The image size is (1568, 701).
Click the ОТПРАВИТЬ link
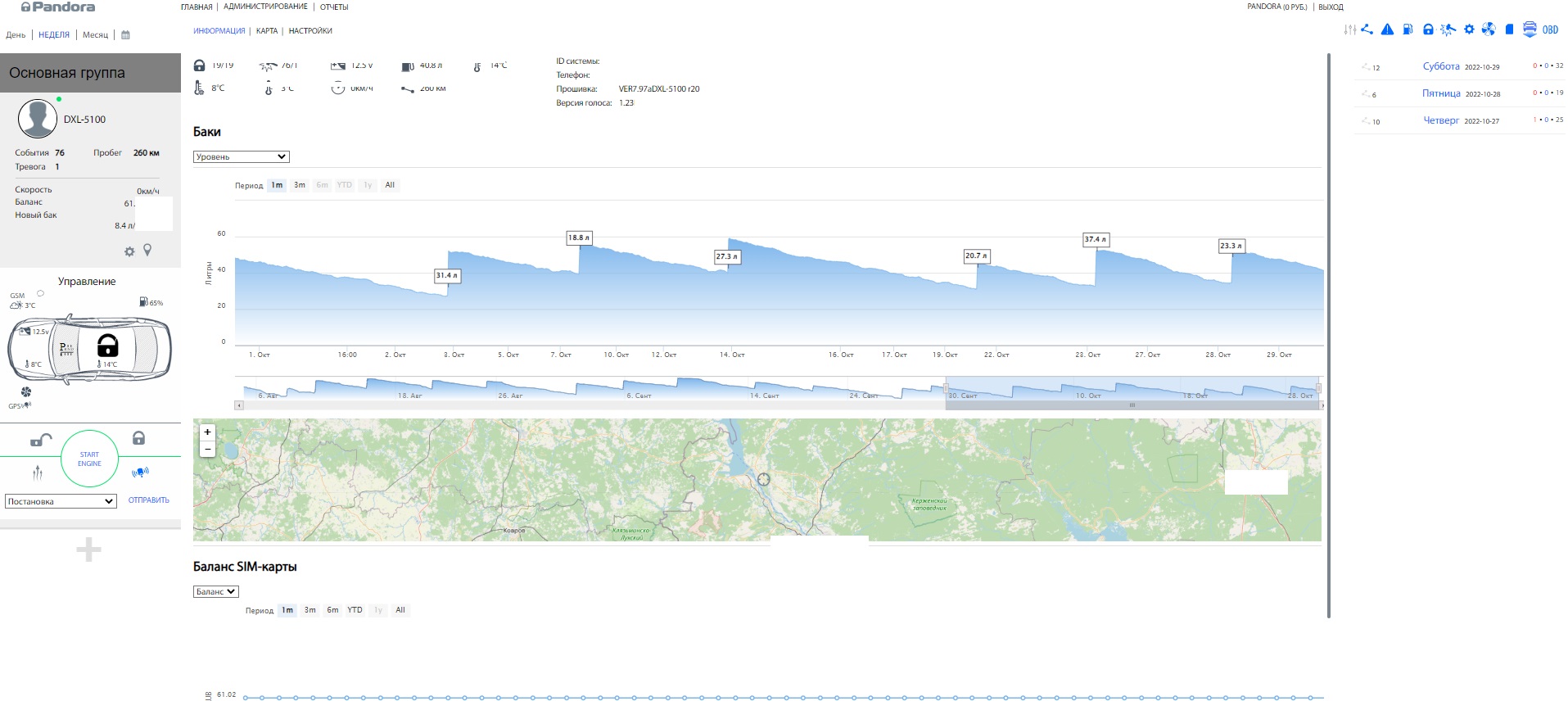pyautogui.click(x=149, y=500)
